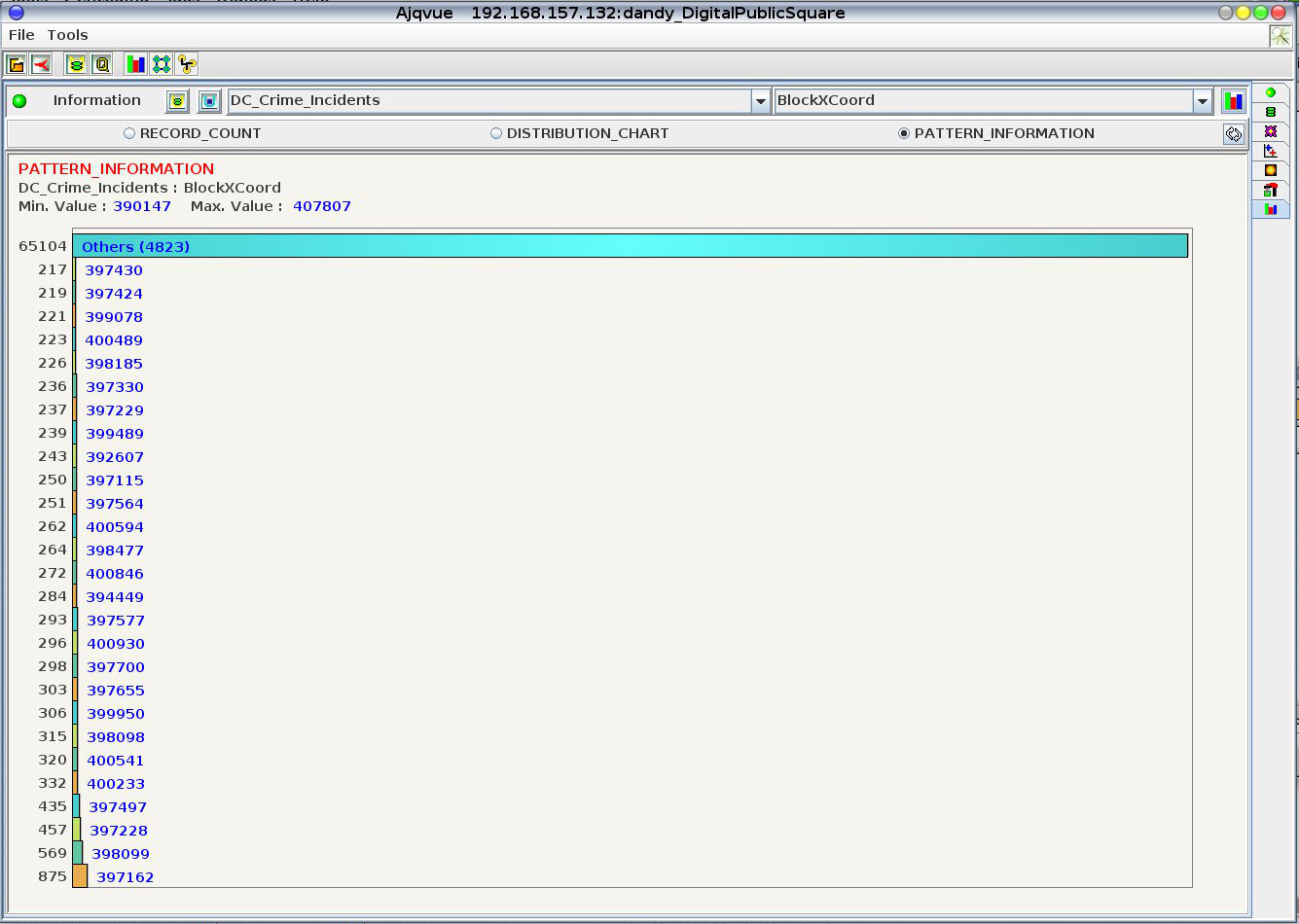Click the red arrow toolbar icon
Image resolution: width=1299 pixels, height=924 pixels.
41,65
